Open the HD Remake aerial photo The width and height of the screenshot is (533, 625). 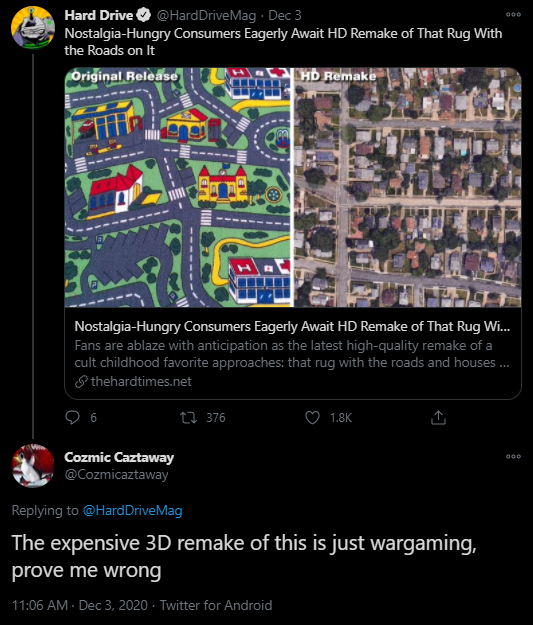(407, 187)
